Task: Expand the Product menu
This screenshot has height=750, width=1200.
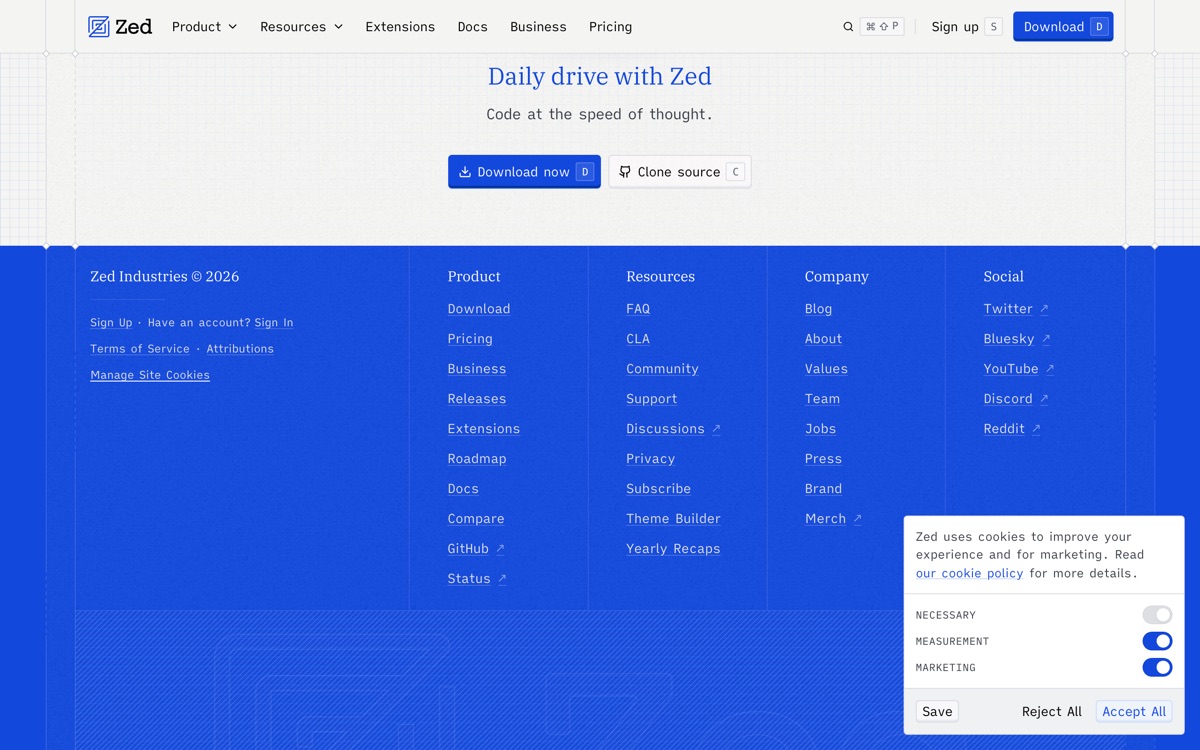Action: click(204, 27)
